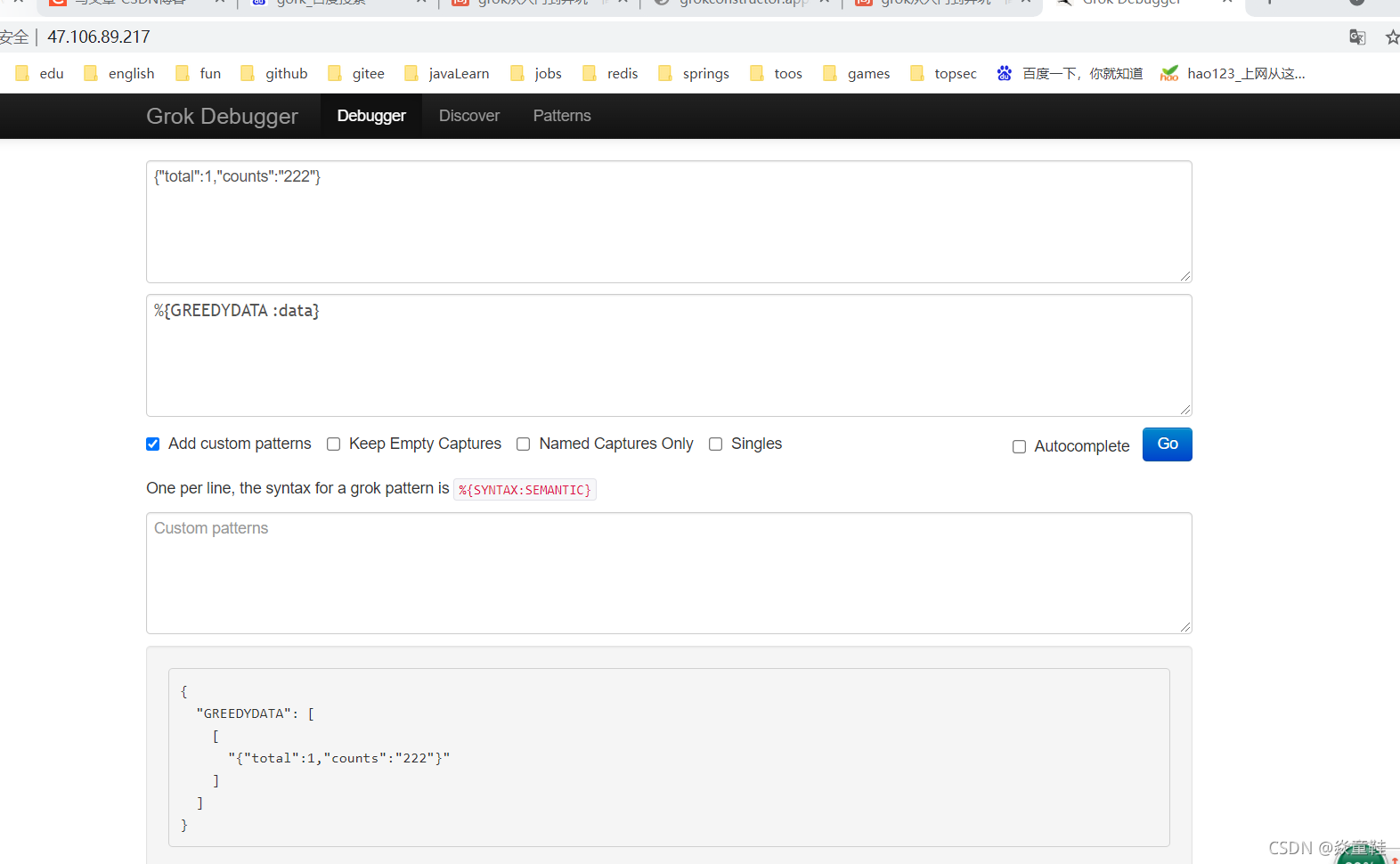
Task: Open the games bookmark folder
Action: pyautogui.click(x=856, y=74)
